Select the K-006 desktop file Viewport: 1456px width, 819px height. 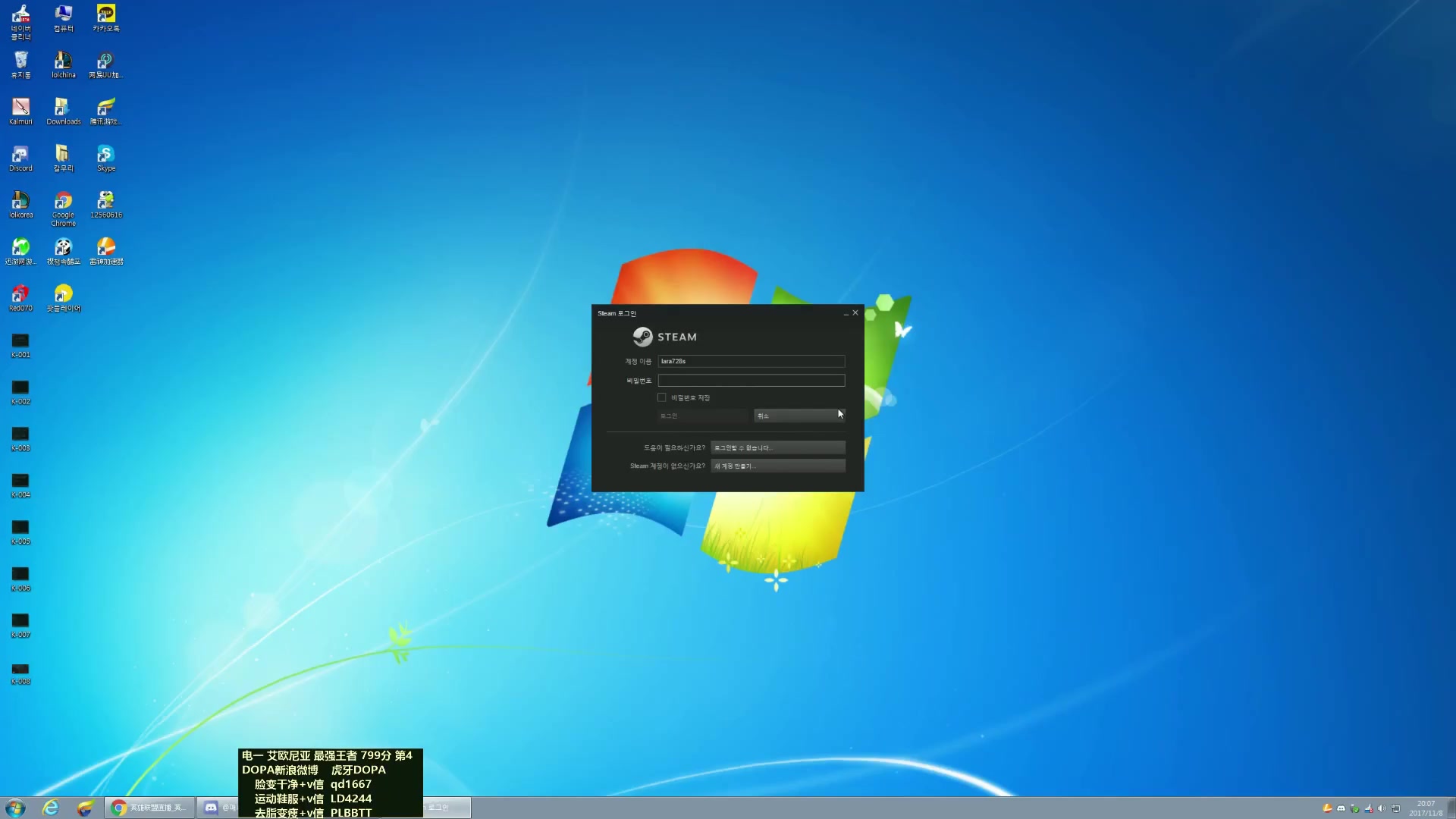click(x=20, y=579)
